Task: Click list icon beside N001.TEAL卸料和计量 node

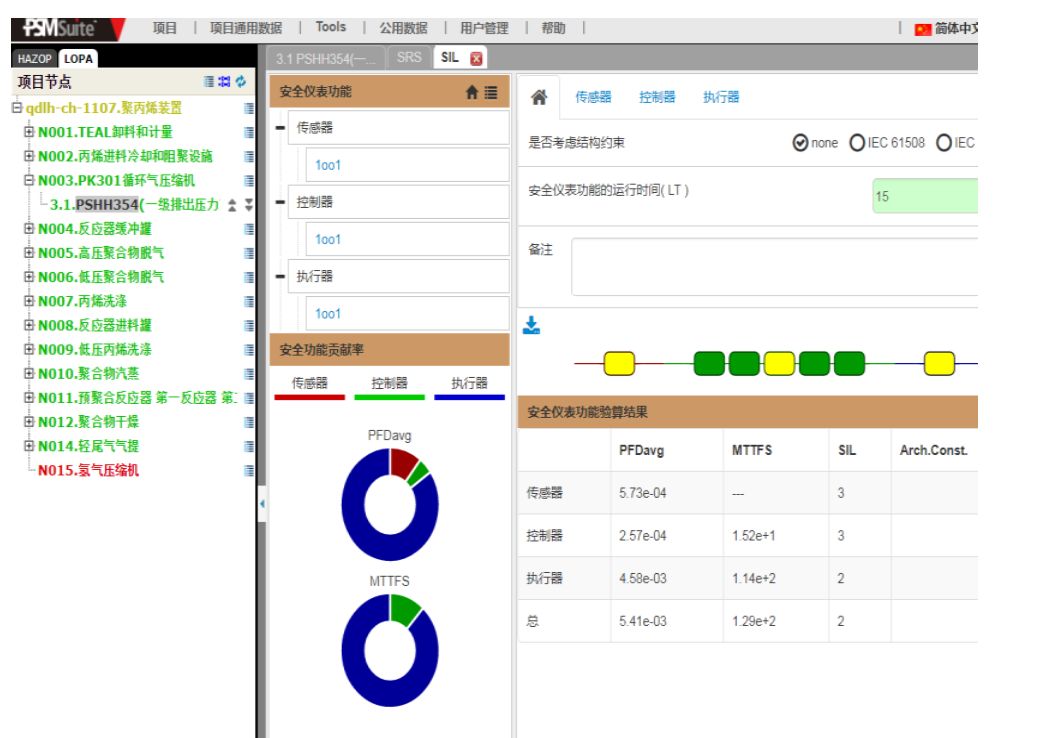Action: click(248, 132)
